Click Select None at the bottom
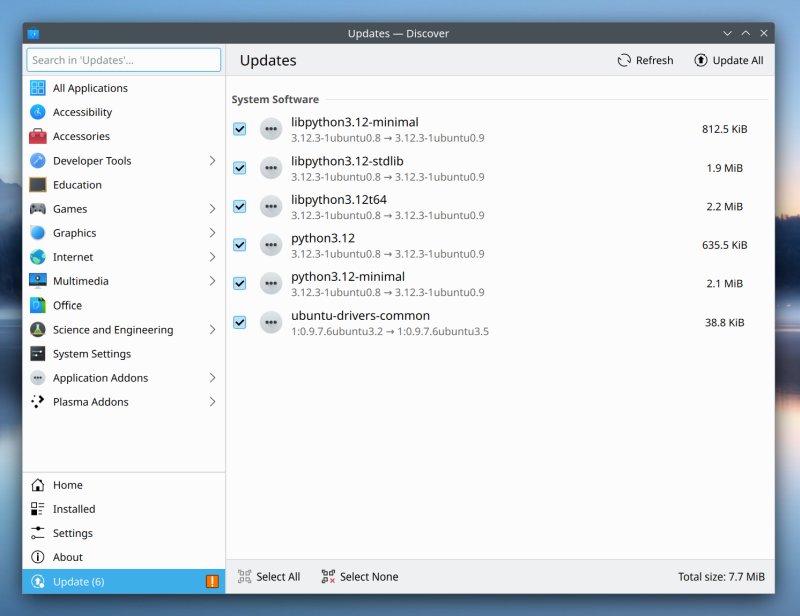 pos(359,577)
